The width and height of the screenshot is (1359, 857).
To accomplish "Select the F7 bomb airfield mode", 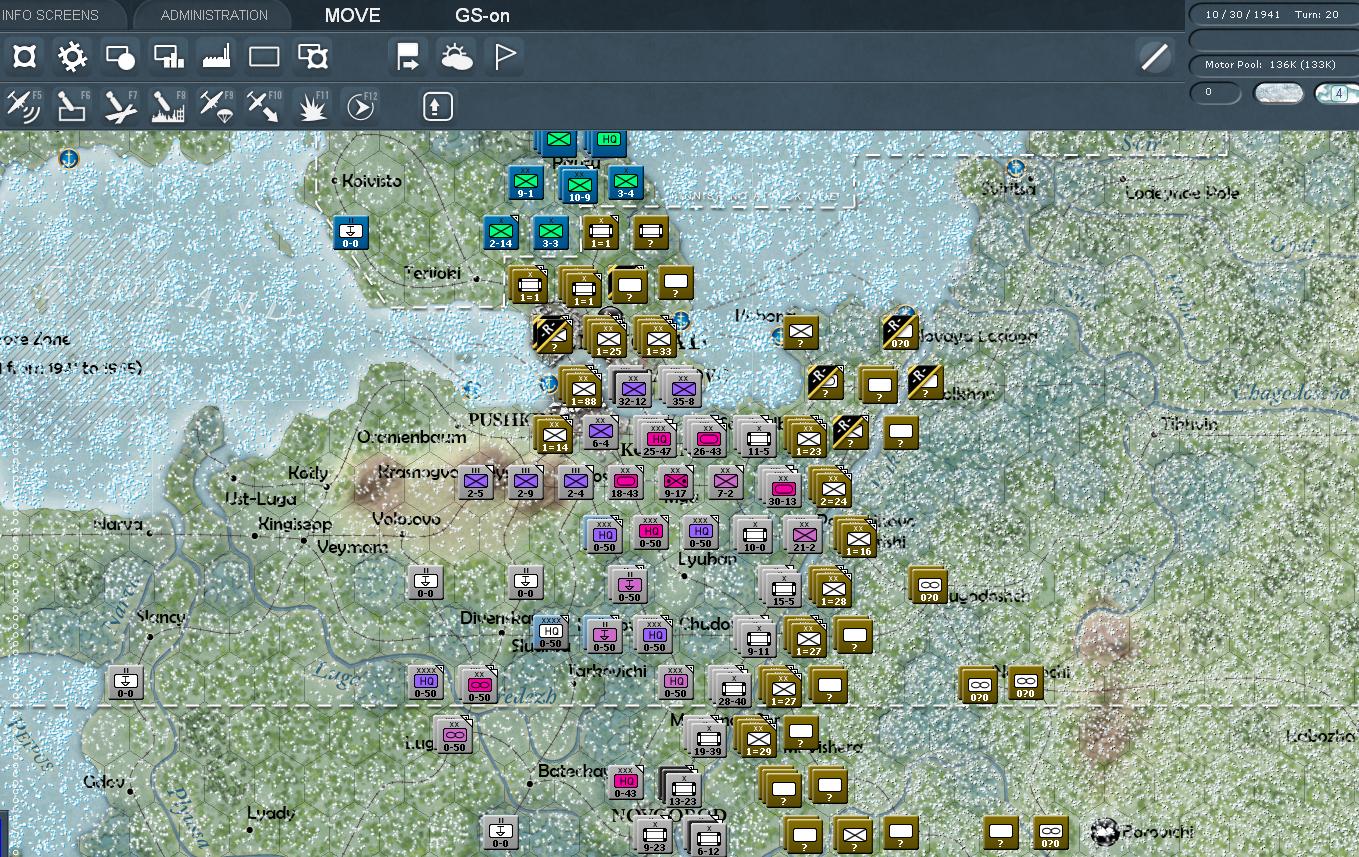I will pos(120,105).
